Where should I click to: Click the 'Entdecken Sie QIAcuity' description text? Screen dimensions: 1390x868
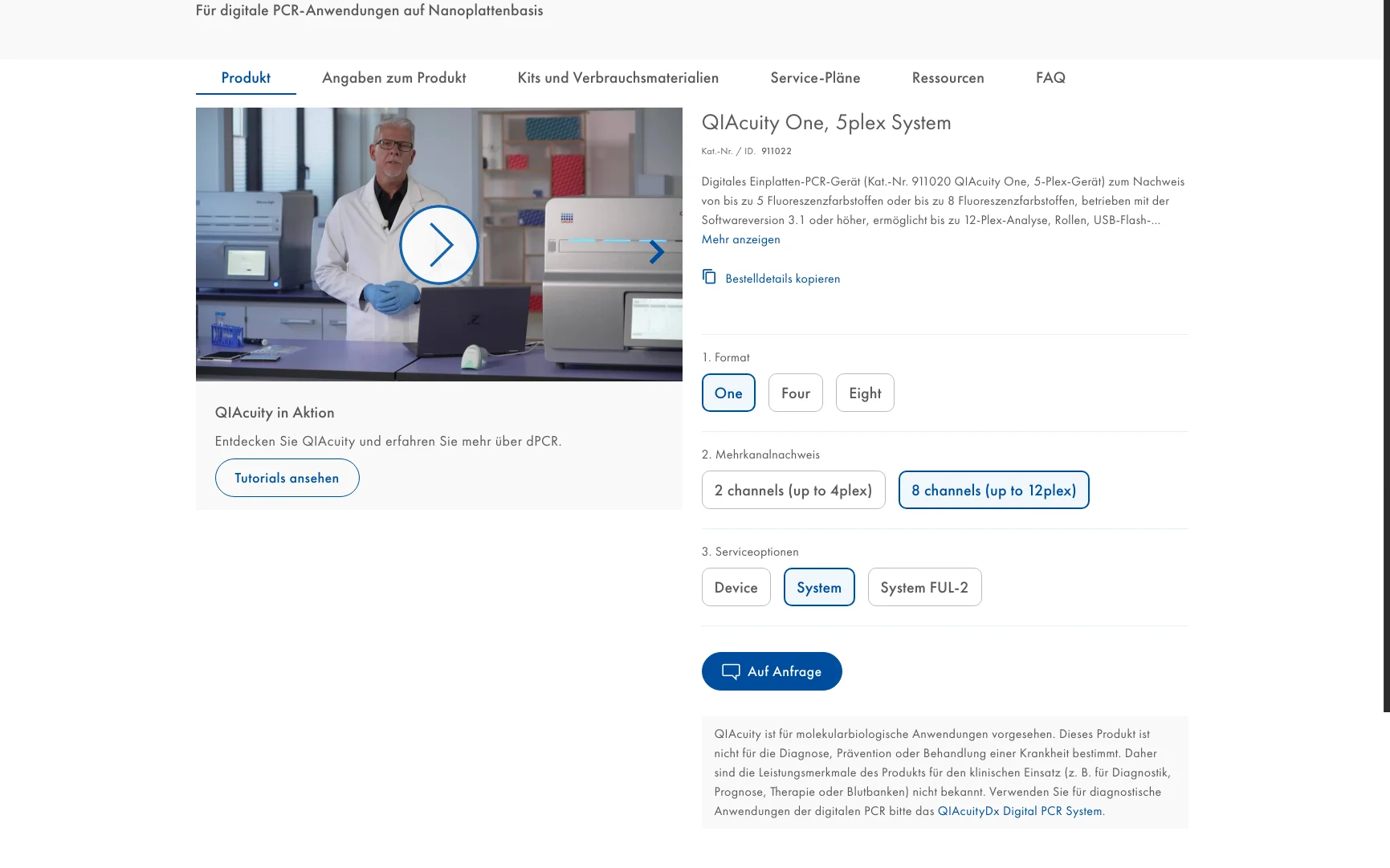(x=389, y=441)
